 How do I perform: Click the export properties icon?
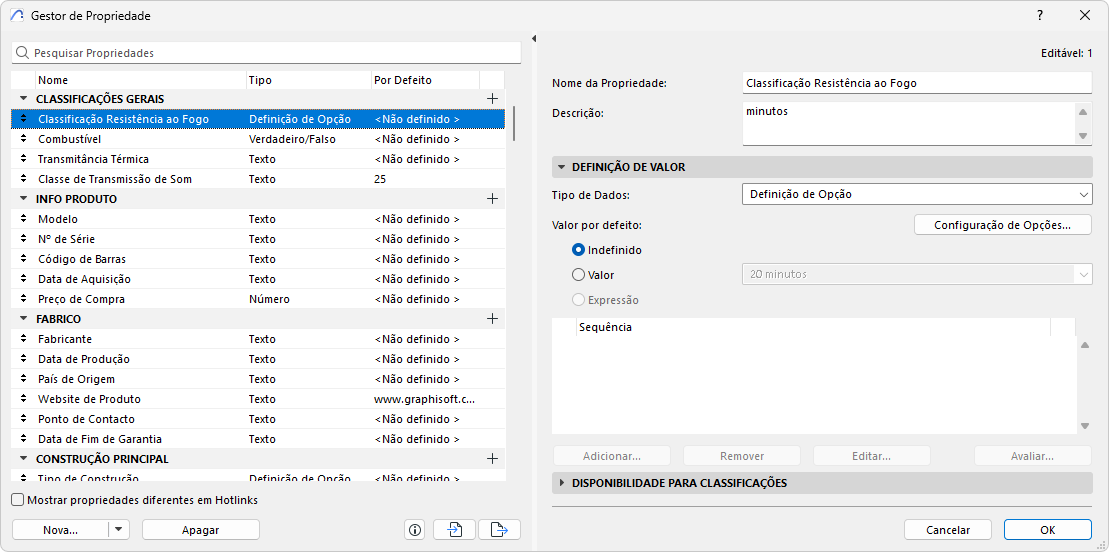pyautogui.click(x=499, y=530)
